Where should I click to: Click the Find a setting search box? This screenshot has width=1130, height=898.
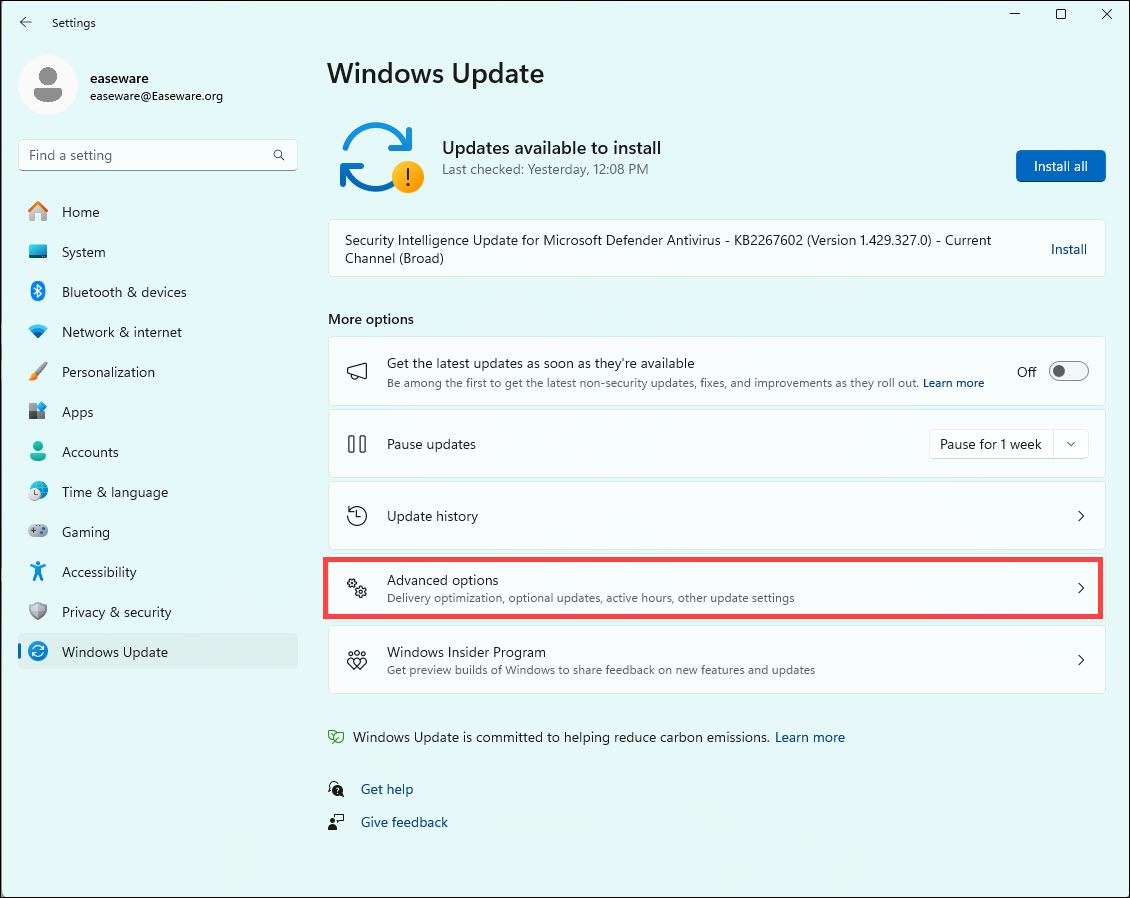click(x=158, y=155)
